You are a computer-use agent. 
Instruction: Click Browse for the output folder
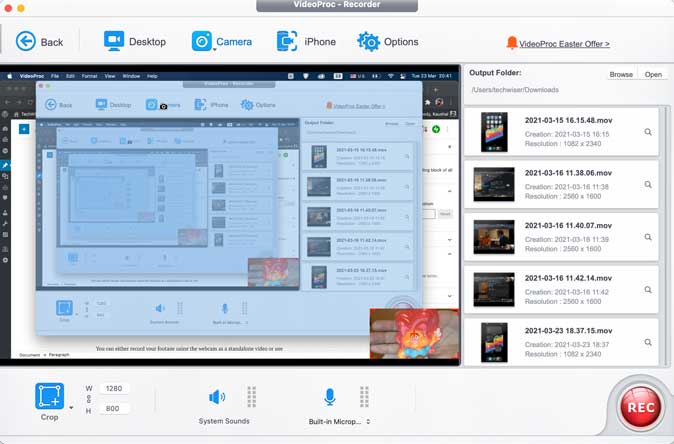[621, 74]
